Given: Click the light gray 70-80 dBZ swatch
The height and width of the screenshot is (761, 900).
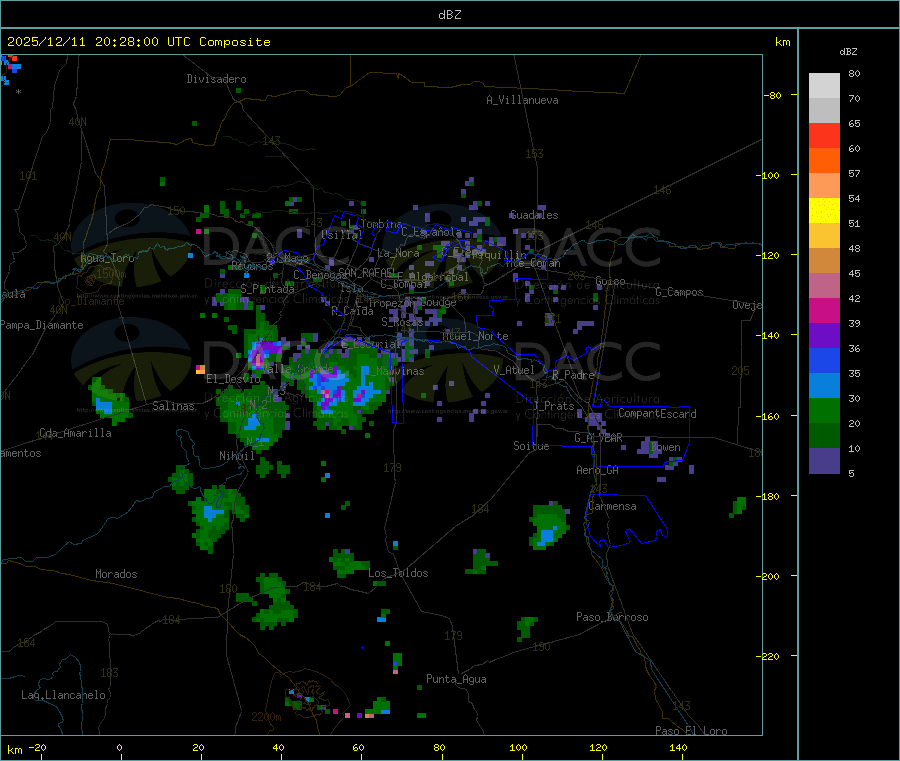Looking at the screenshot, I should click(824, 86).
